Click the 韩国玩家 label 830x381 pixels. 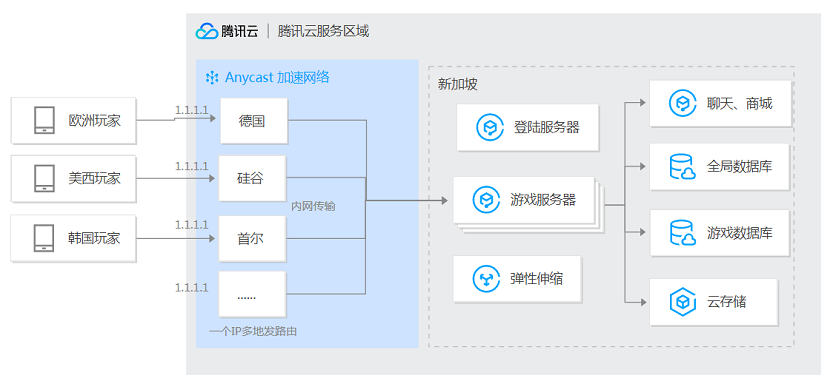(x=95, y=238)
